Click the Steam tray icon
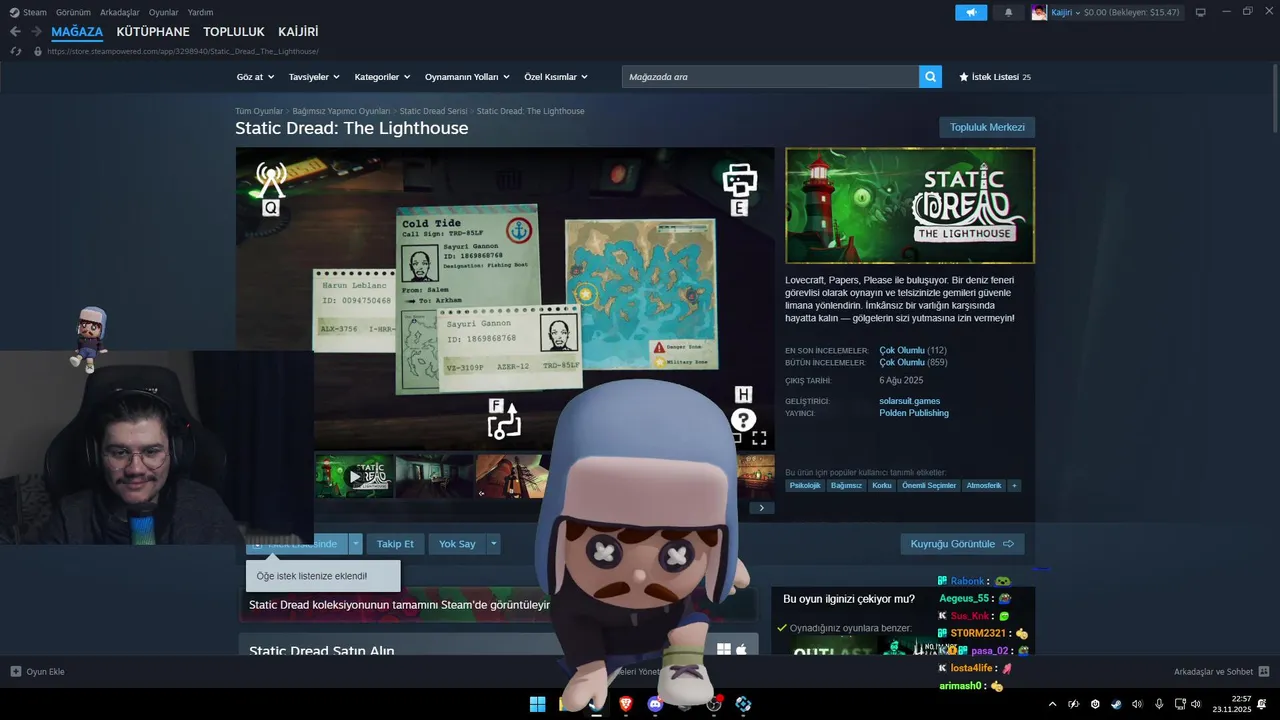The width and height of the screenshot is (1280, 720). pyautogui.click(x=1116, y=704)
